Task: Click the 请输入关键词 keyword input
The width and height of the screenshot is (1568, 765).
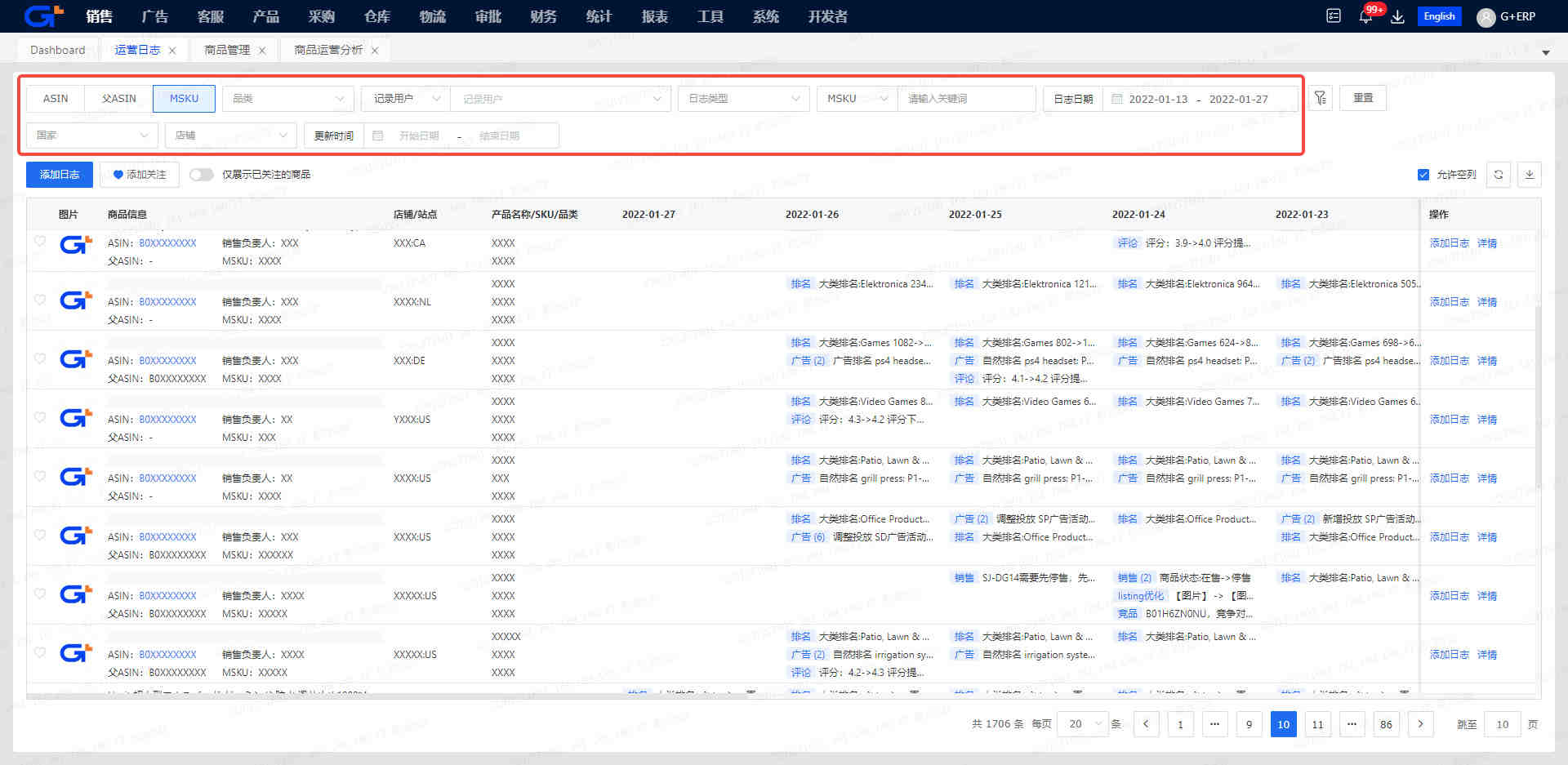Action: click(966, 99)
